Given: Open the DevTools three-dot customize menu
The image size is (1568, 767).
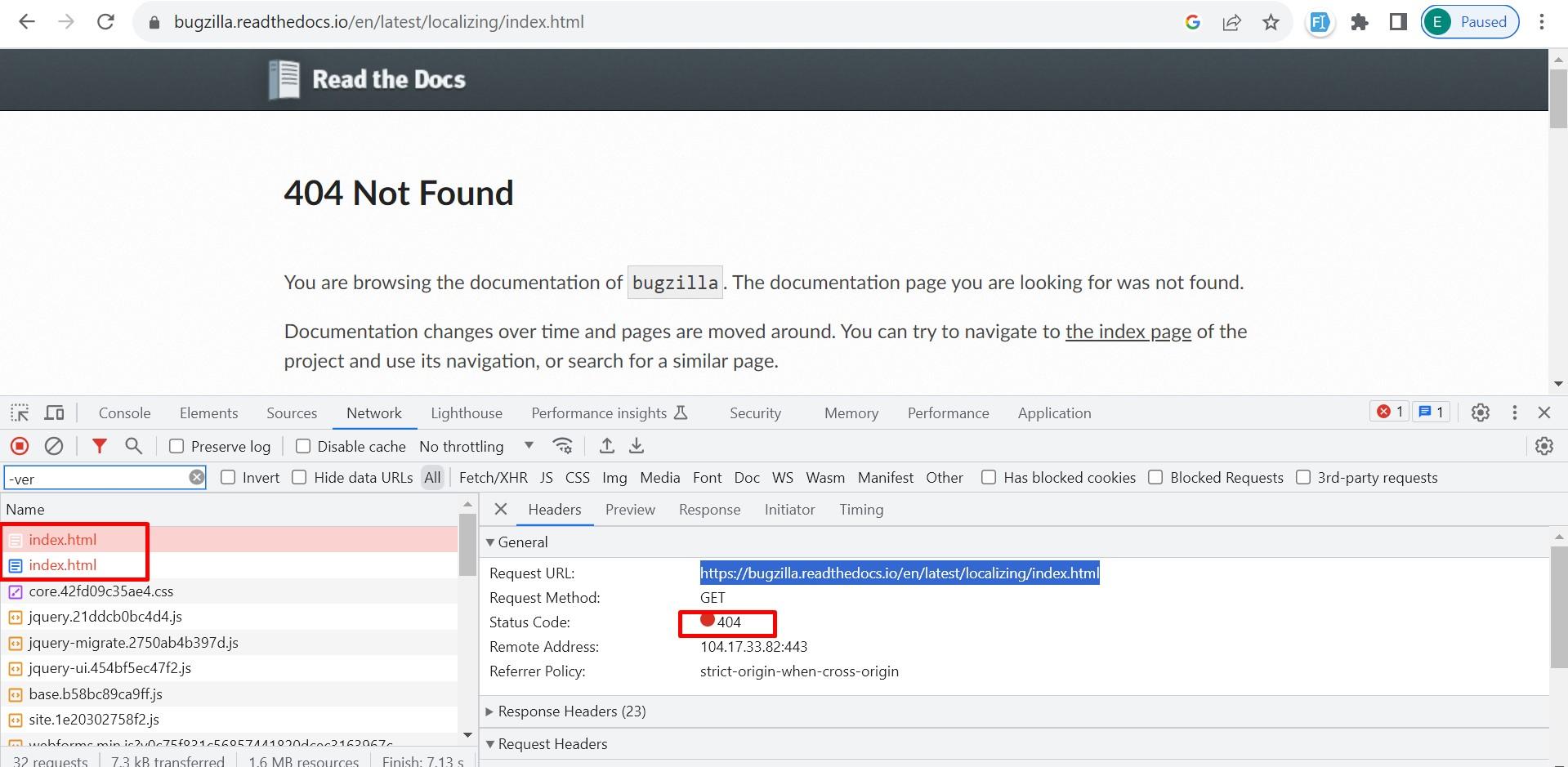Looking at the screenshot, I should (1515, 412).
